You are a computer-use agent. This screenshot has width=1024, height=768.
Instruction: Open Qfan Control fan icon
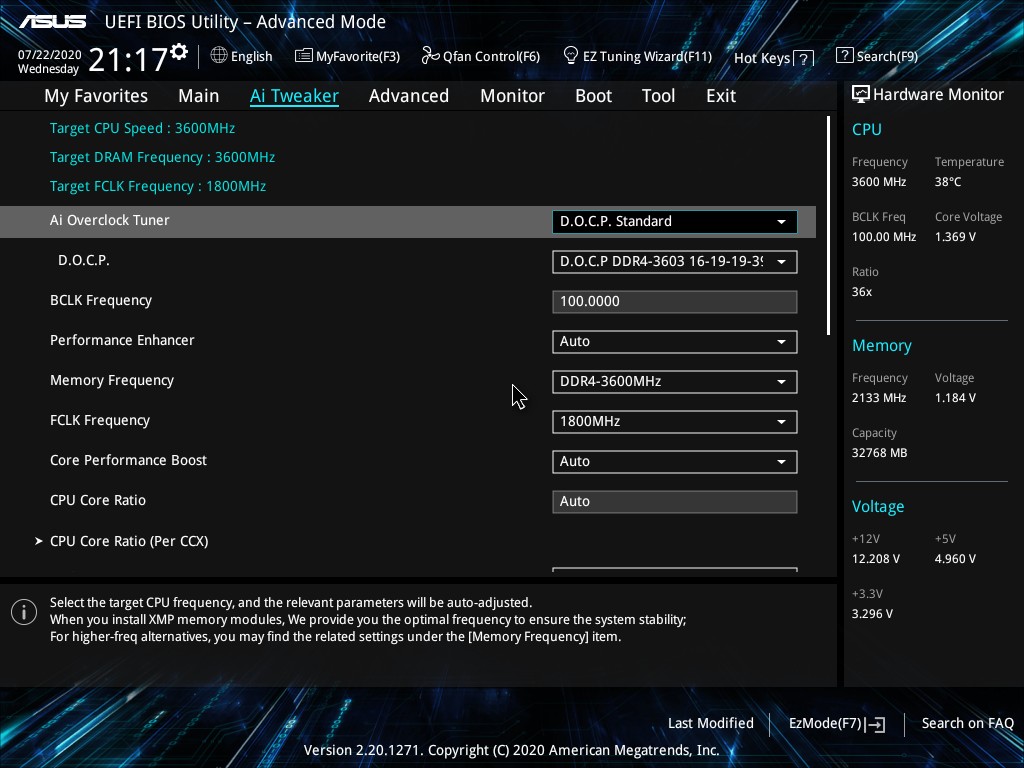(431, 56)
